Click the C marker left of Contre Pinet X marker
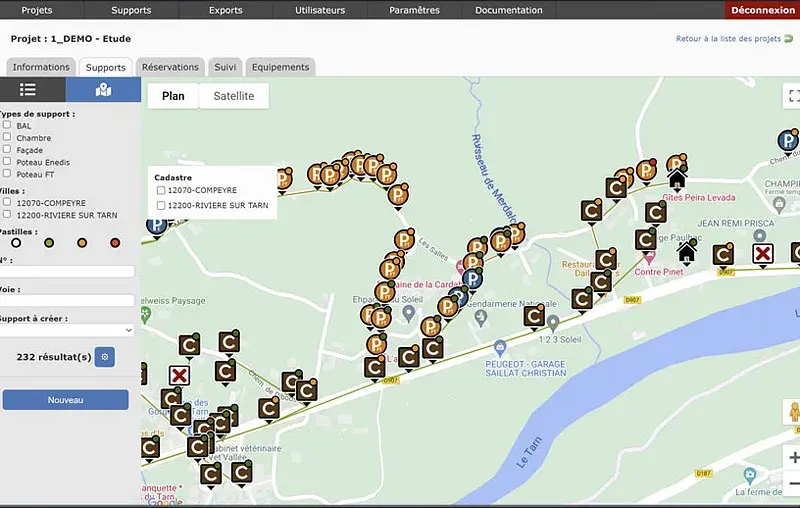Viewport: 800px width, 508px height. coord(723,255)
